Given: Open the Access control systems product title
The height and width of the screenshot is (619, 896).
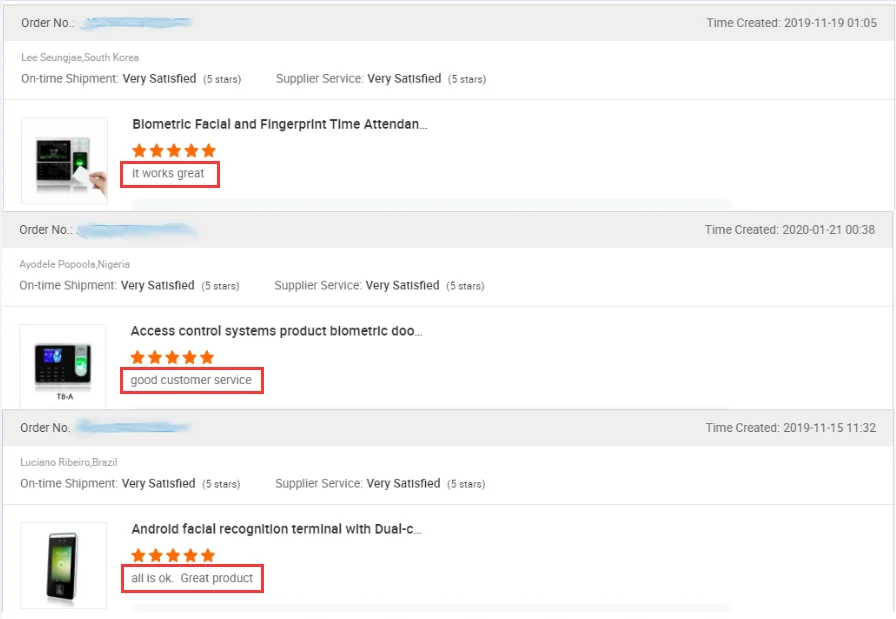Looking at the screenshot, I should click(277, 331).
